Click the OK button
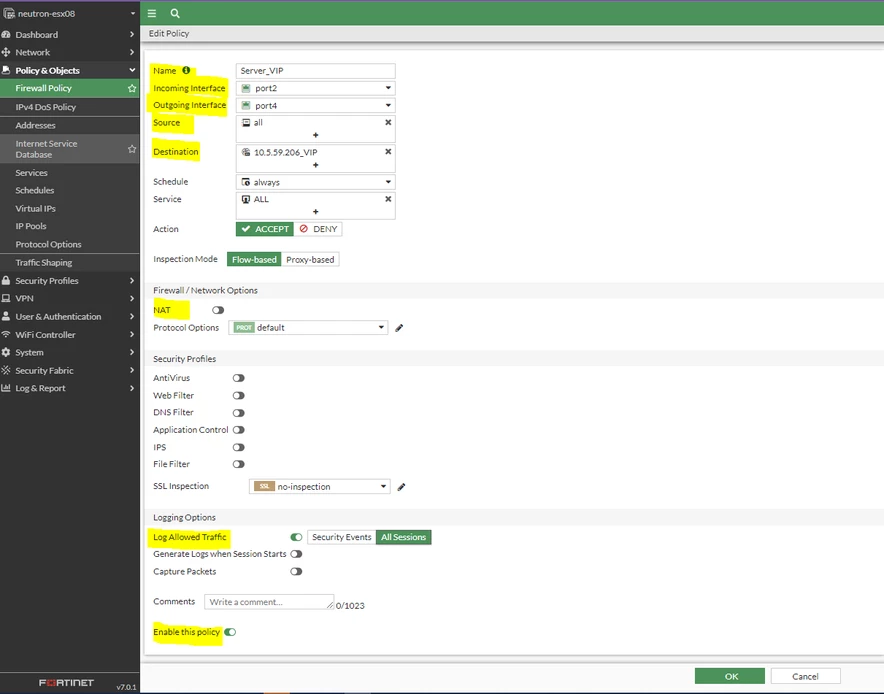 pos(730,676)
